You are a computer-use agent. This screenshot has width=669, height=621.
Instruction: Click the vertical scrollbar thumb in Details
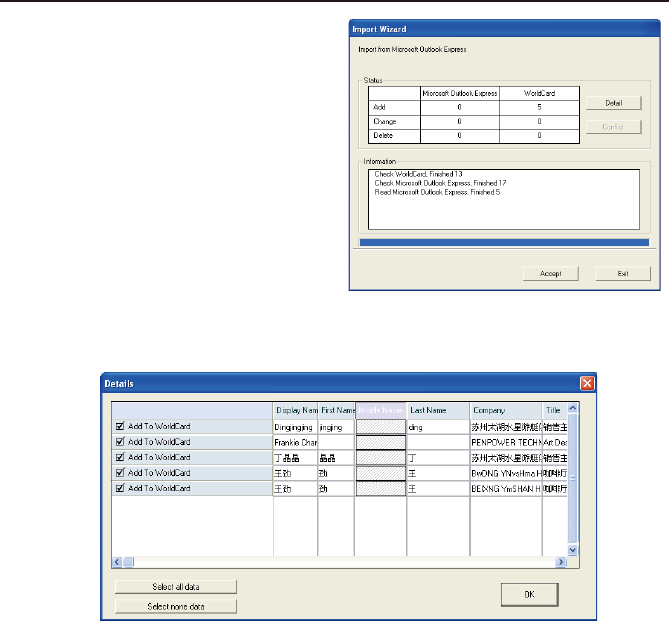[573, 478]
